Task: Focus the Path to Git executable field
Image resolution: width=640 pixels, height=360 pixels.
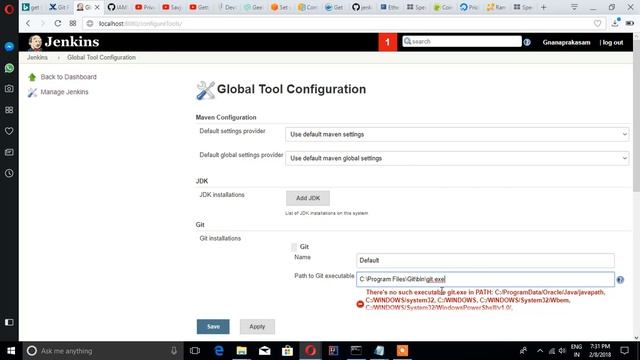Action: (x=485, y=280)
